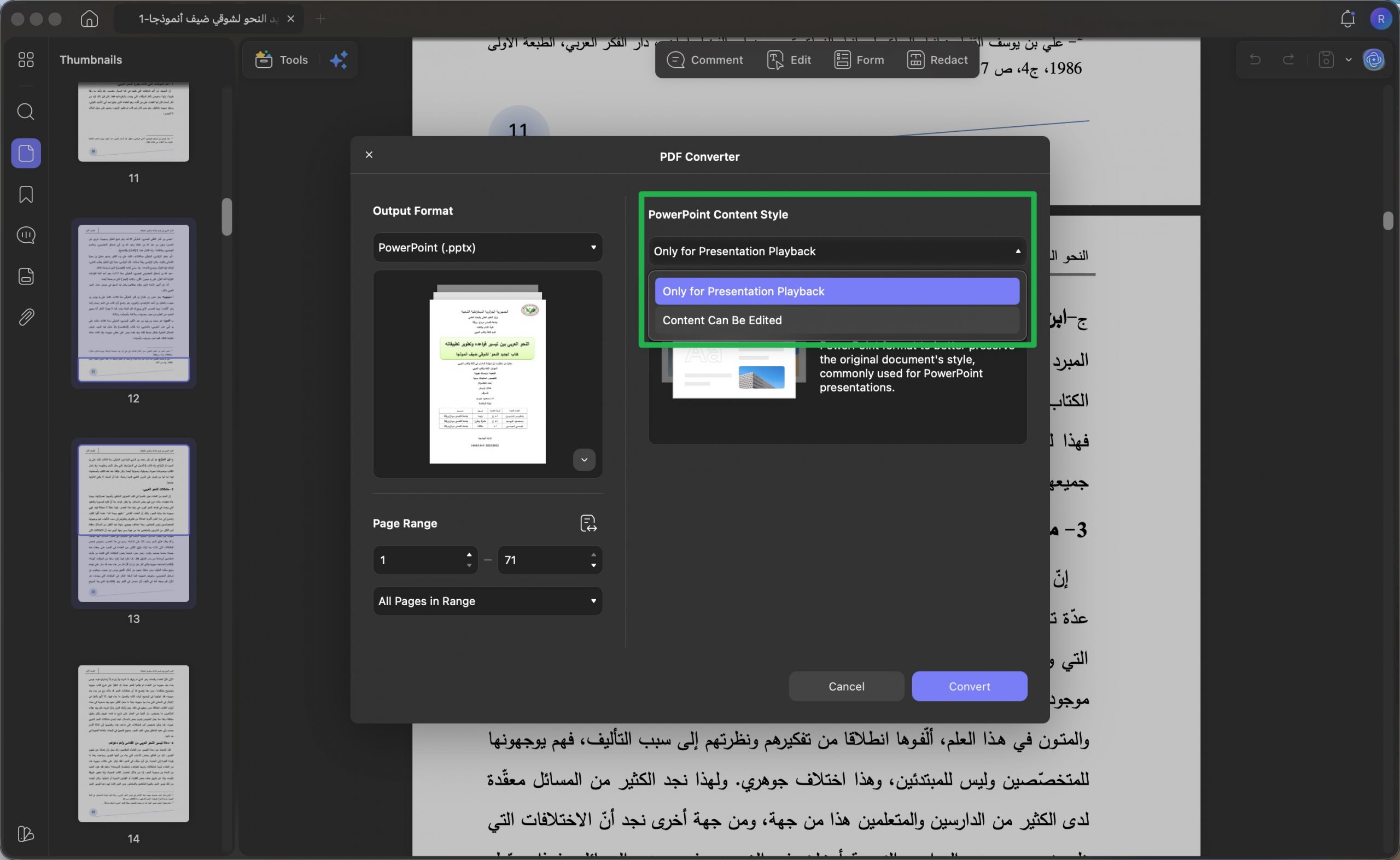Switch to Comment mode
The height and width of the screenshot is (860, 1400).
705,60
